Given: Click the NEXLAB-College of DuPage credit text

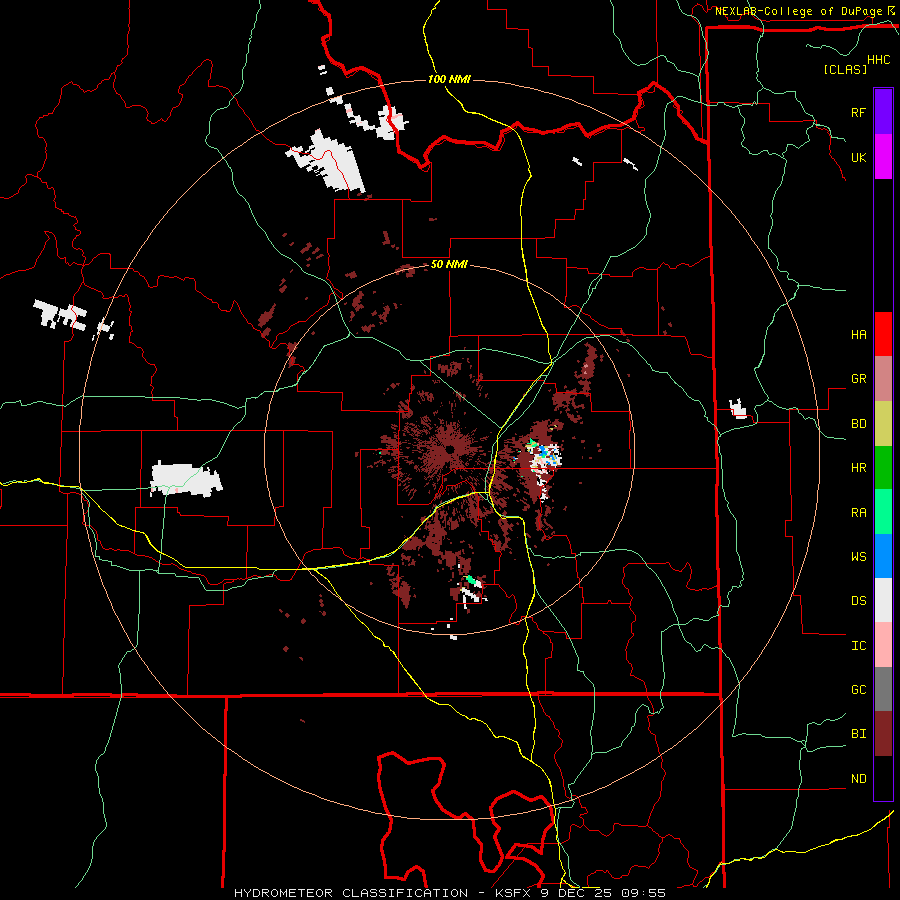Looking at the screenshot, I should [x=798, y=11].
